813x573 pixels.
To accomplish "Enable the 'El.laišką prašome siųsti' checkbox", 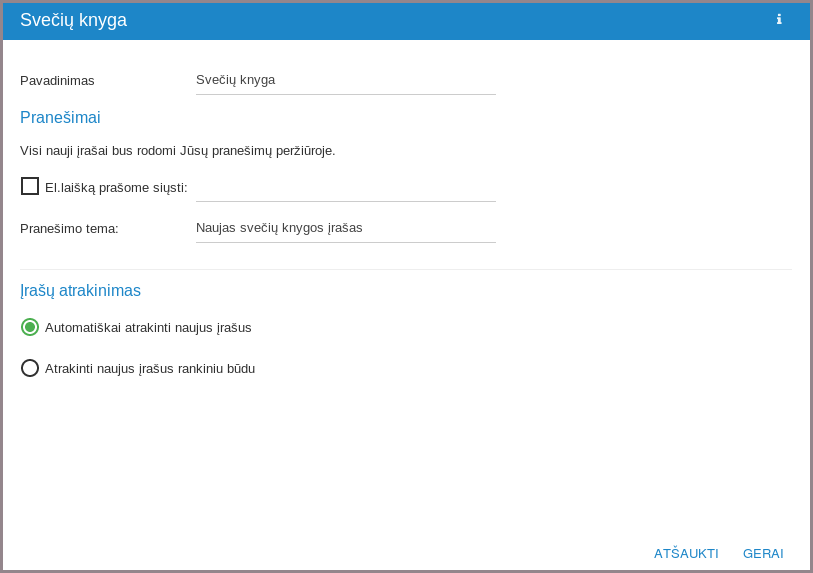I will 30,186.
